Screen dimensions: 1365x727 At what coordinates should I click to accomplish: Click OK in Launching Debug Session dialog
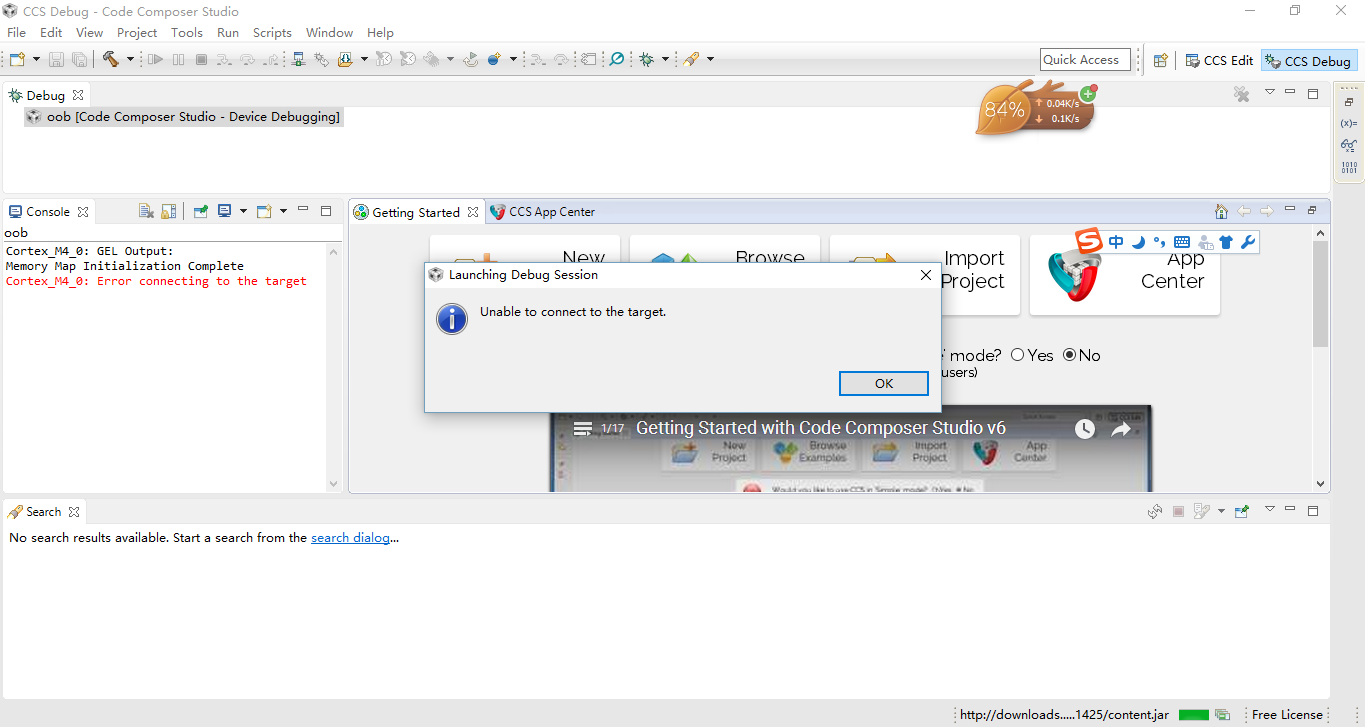(884, 384)
